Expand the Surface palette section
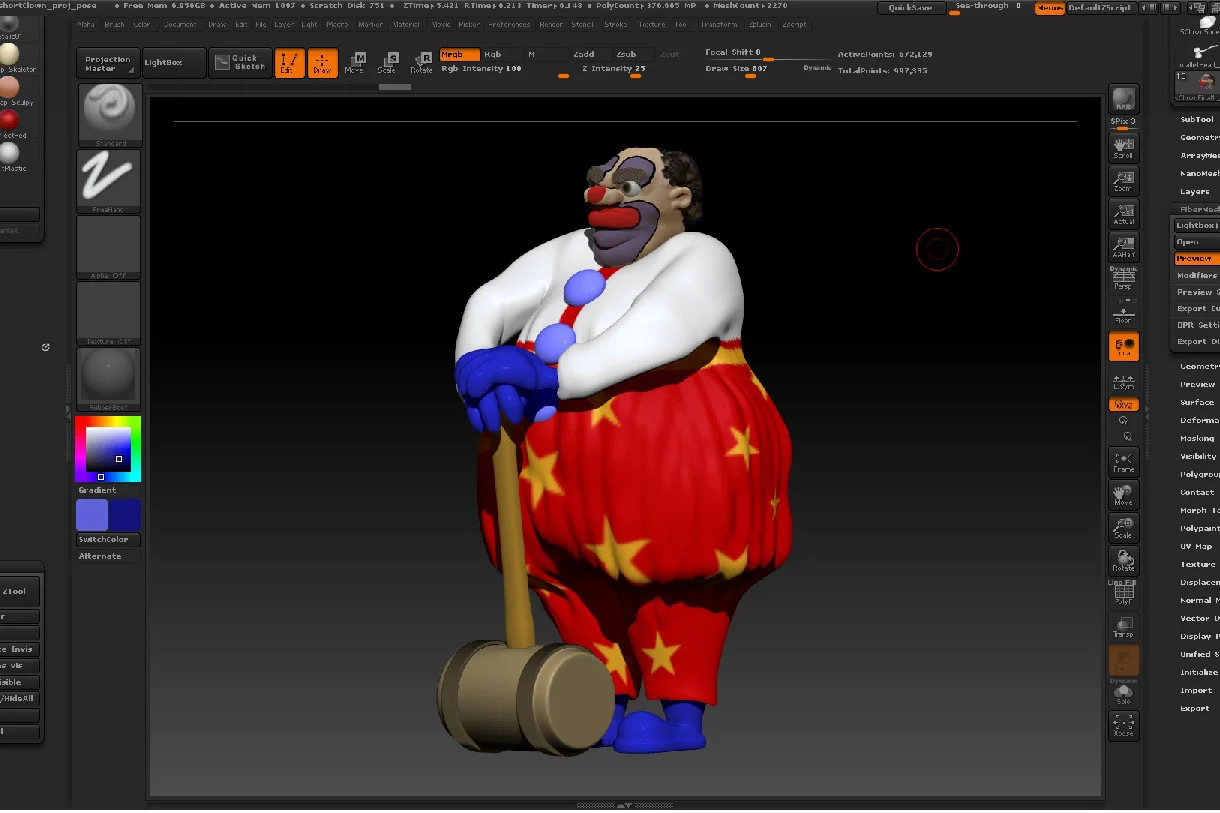 [1197, 402]
